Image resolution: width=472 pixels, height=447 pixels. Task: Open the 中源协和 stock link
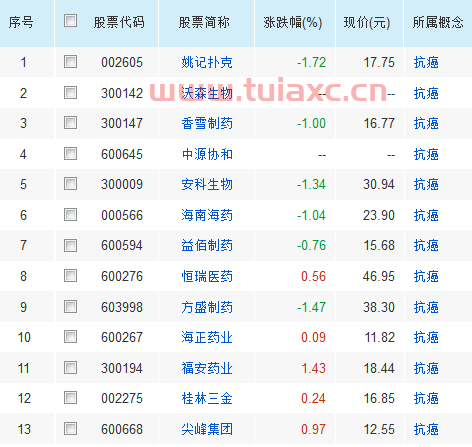pyautogui.click(x=207, y=154)
